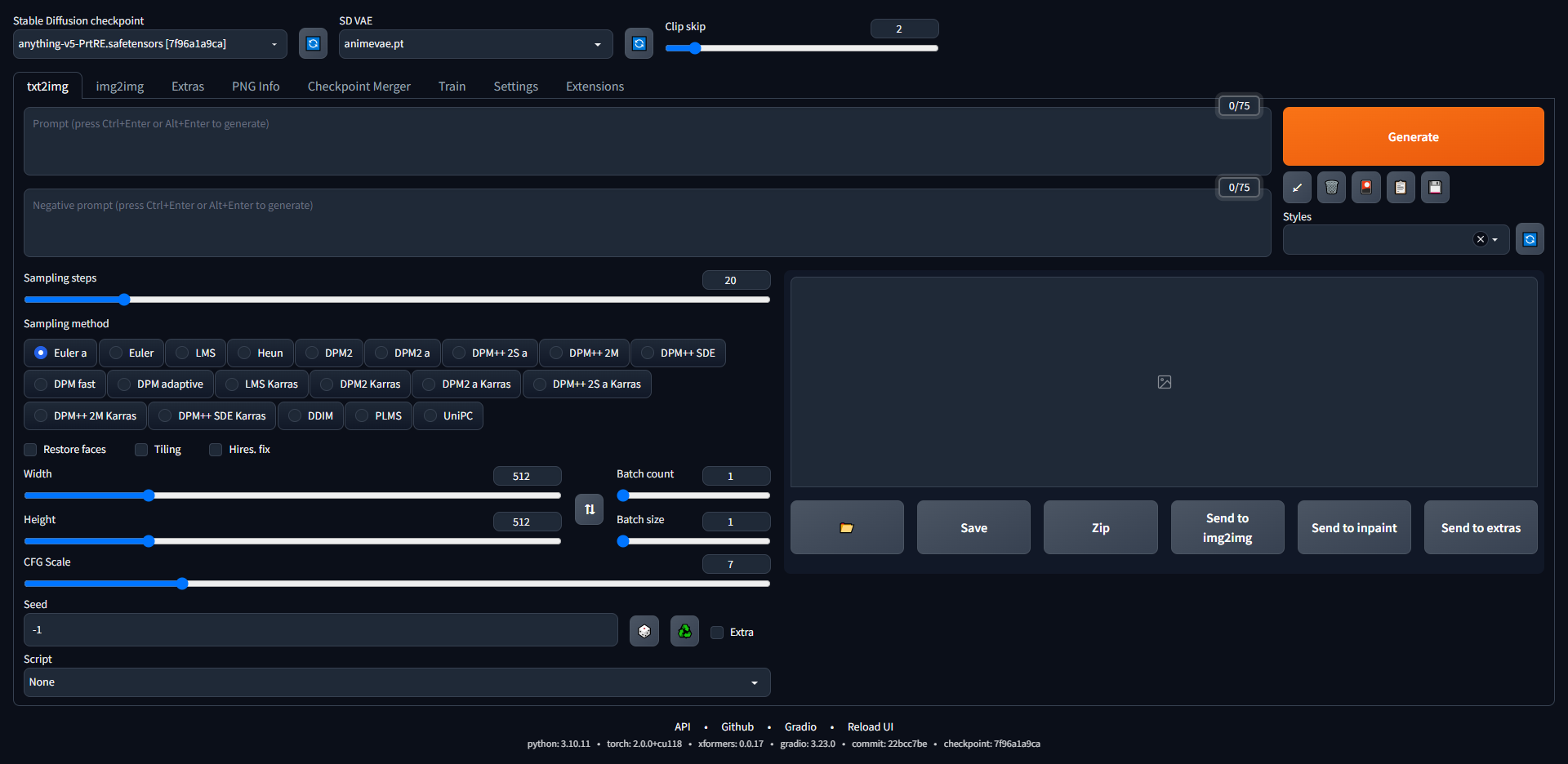Clear prompt with the trash icon
This screenshot has width=1568, height=764.
pyautogui.click(x=1331, y=188)
